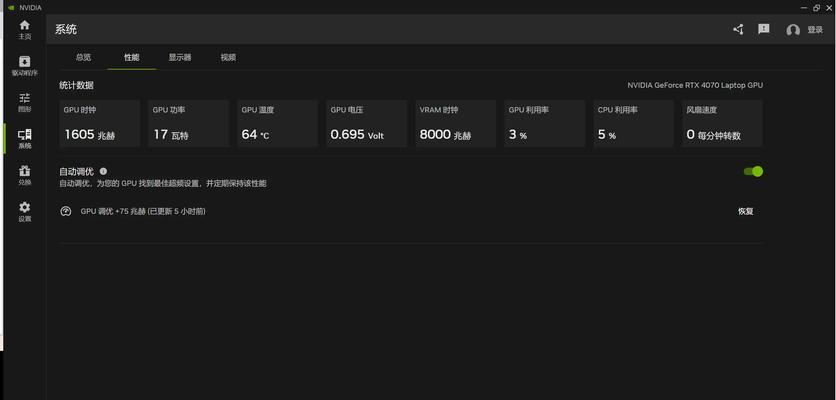836x400 pixels.
Task: Click the info icon beside 自动调优
Action: pyautogui.click(x=103, y=171)
